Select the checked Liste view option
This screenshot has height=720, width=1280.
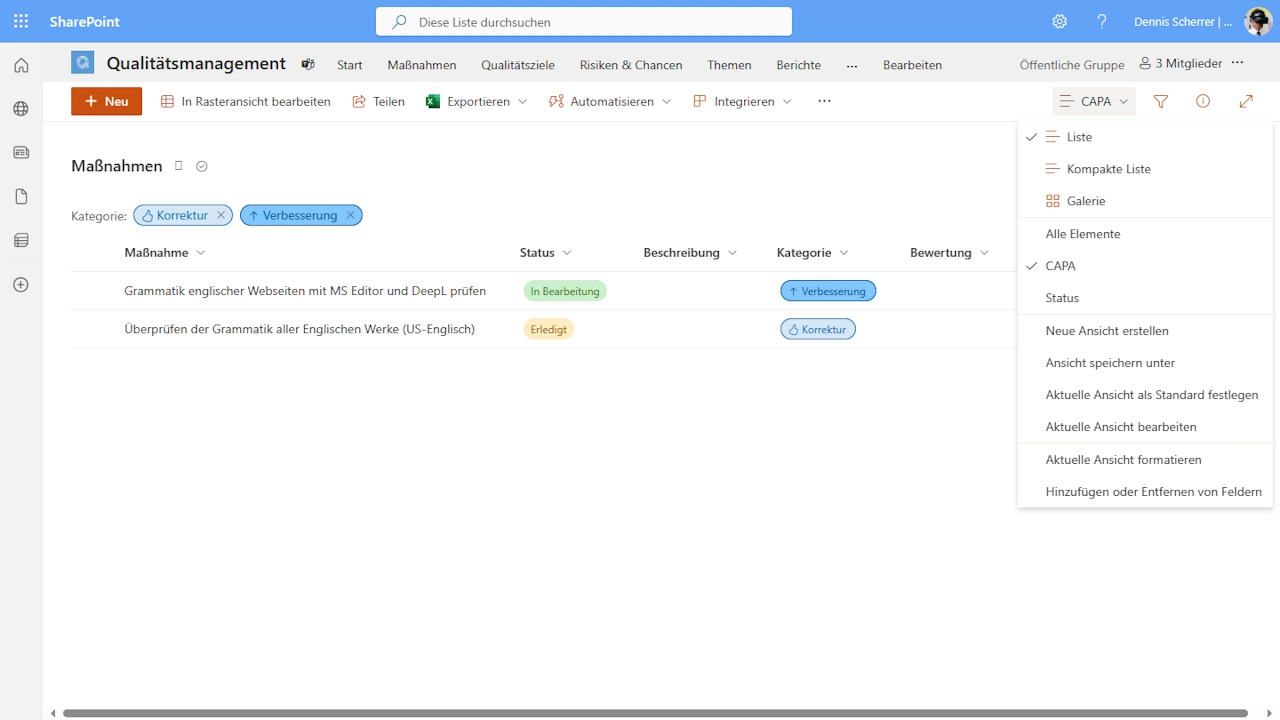coord(1080,137)
